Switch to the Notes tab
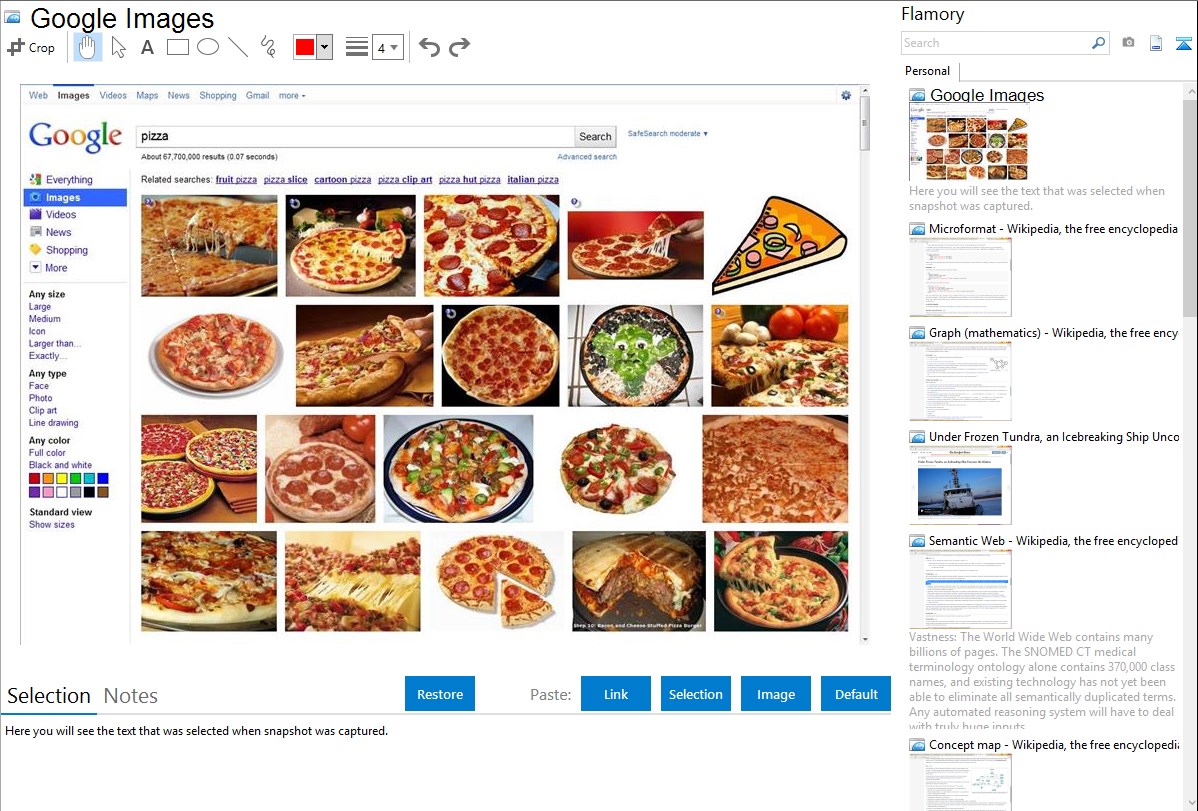 (x=131, y=696)
